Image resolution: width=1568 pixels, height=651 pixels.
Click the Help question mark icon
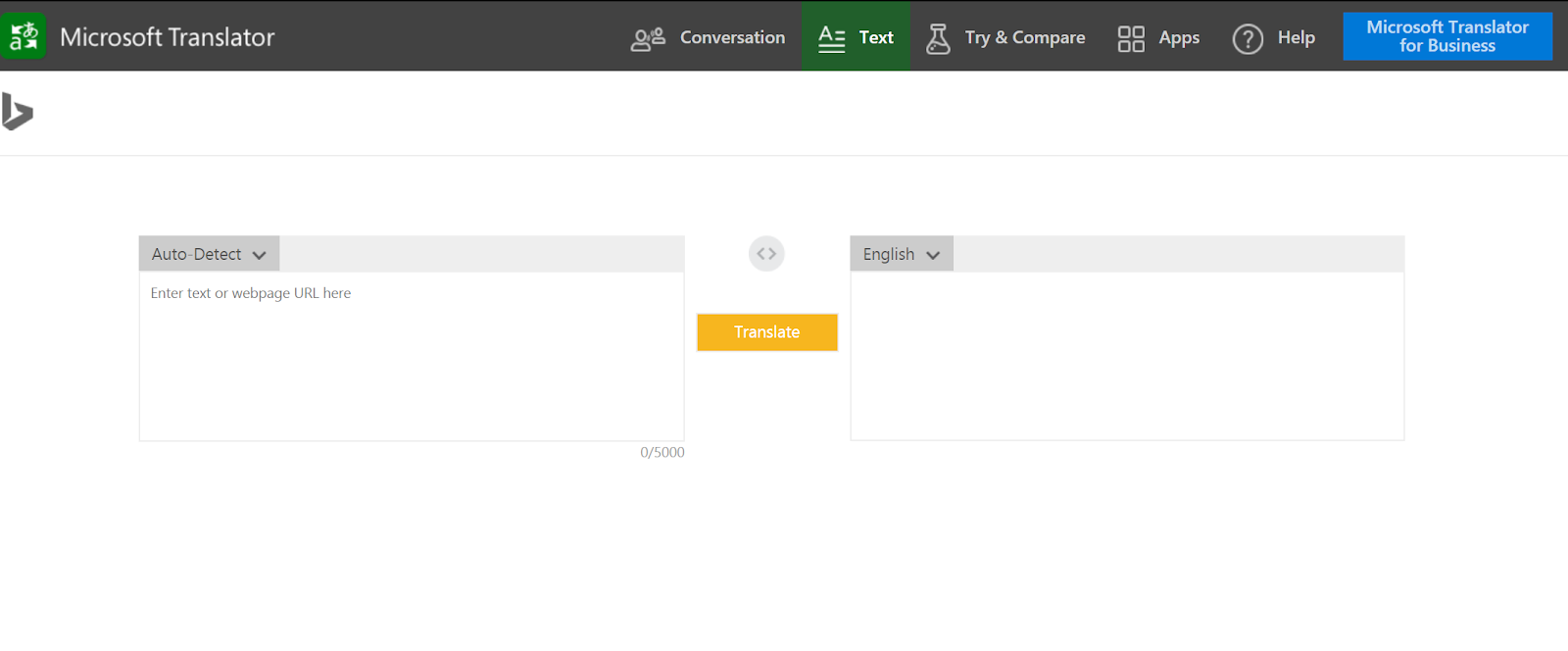coord(1248,38)
